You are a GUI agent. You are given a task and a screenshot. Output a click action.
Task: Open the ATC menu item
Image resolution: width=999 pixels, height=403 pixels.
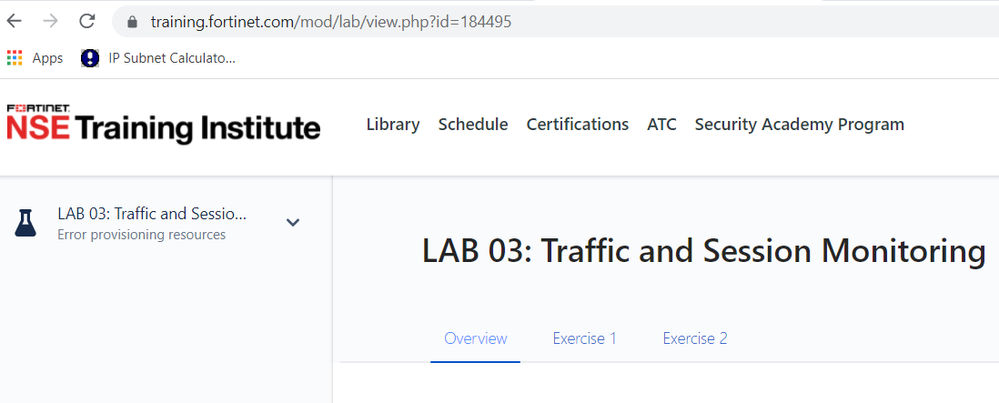click(661, 124)
